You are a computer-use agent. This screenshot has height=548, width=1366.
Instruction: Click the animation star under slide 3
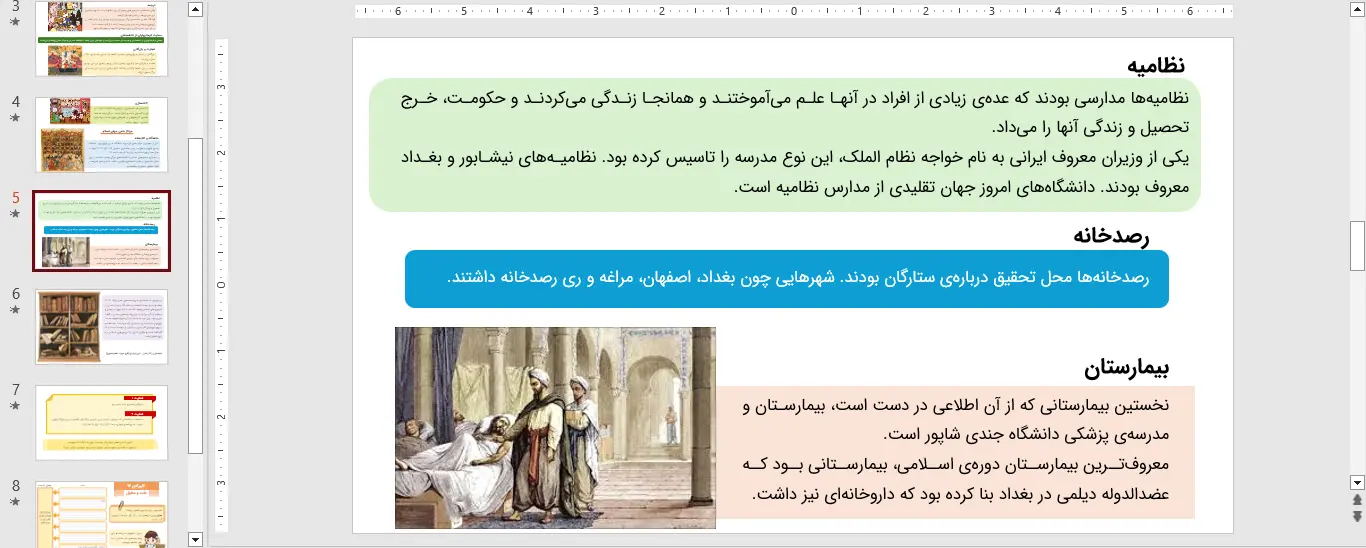tap(15, 21)
